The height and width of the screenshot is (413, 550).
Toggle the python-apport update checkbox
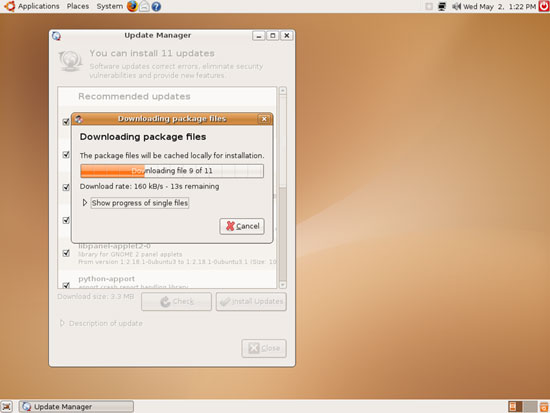[x=66, y=285]
